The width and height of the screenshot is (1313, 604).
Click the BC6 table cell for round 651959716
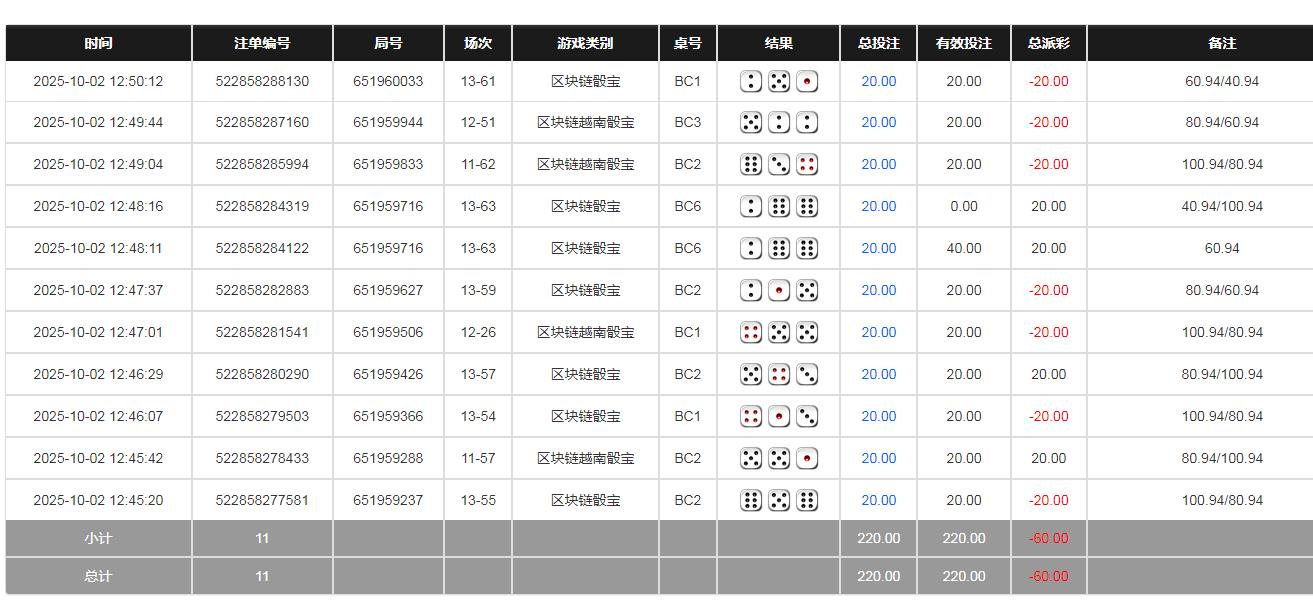pyautogui.click(x=688, y=206)
